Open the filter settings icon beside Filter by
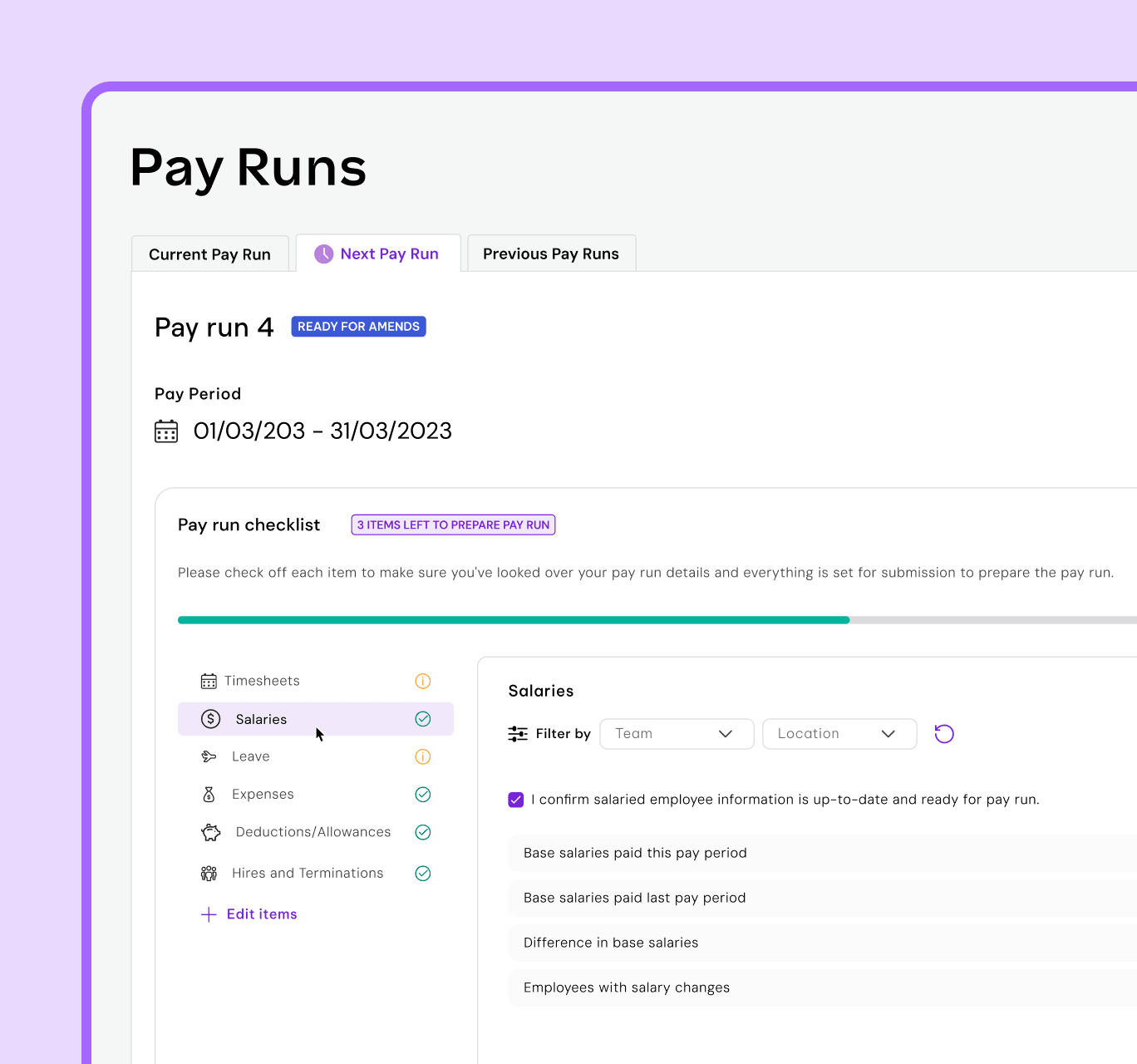The image size is (1137, 1064). [x=518, y=733]
